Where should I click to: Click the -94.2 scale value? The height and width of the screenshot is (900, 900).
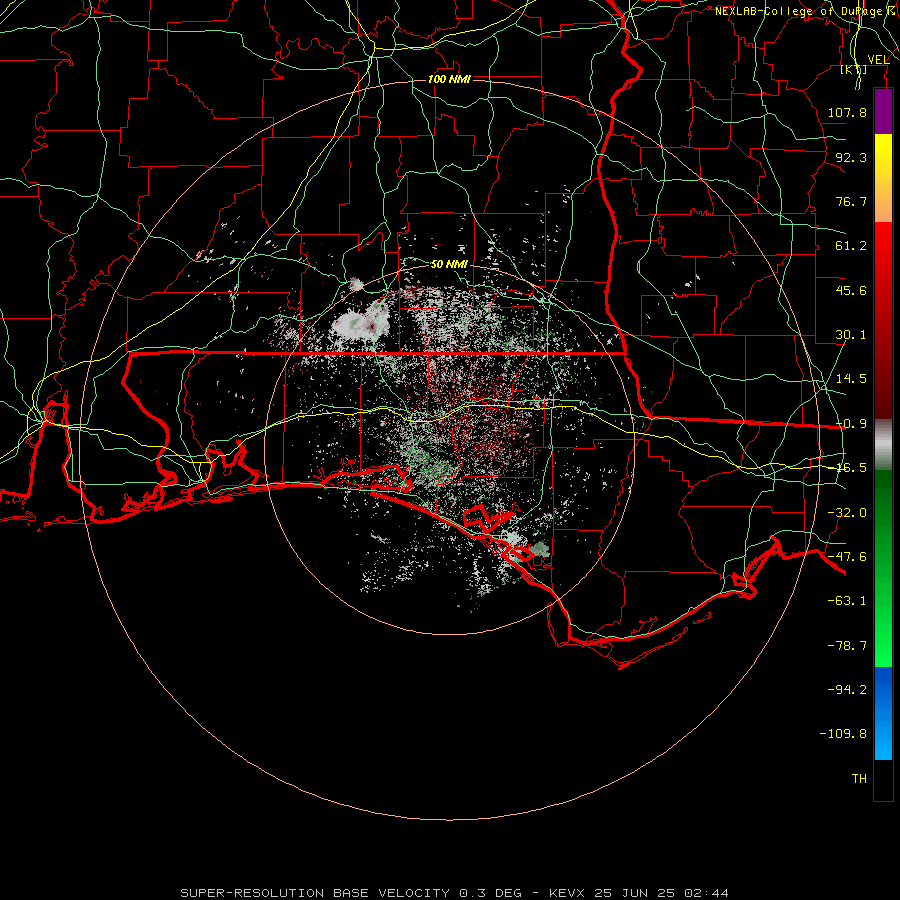(847, 690)
